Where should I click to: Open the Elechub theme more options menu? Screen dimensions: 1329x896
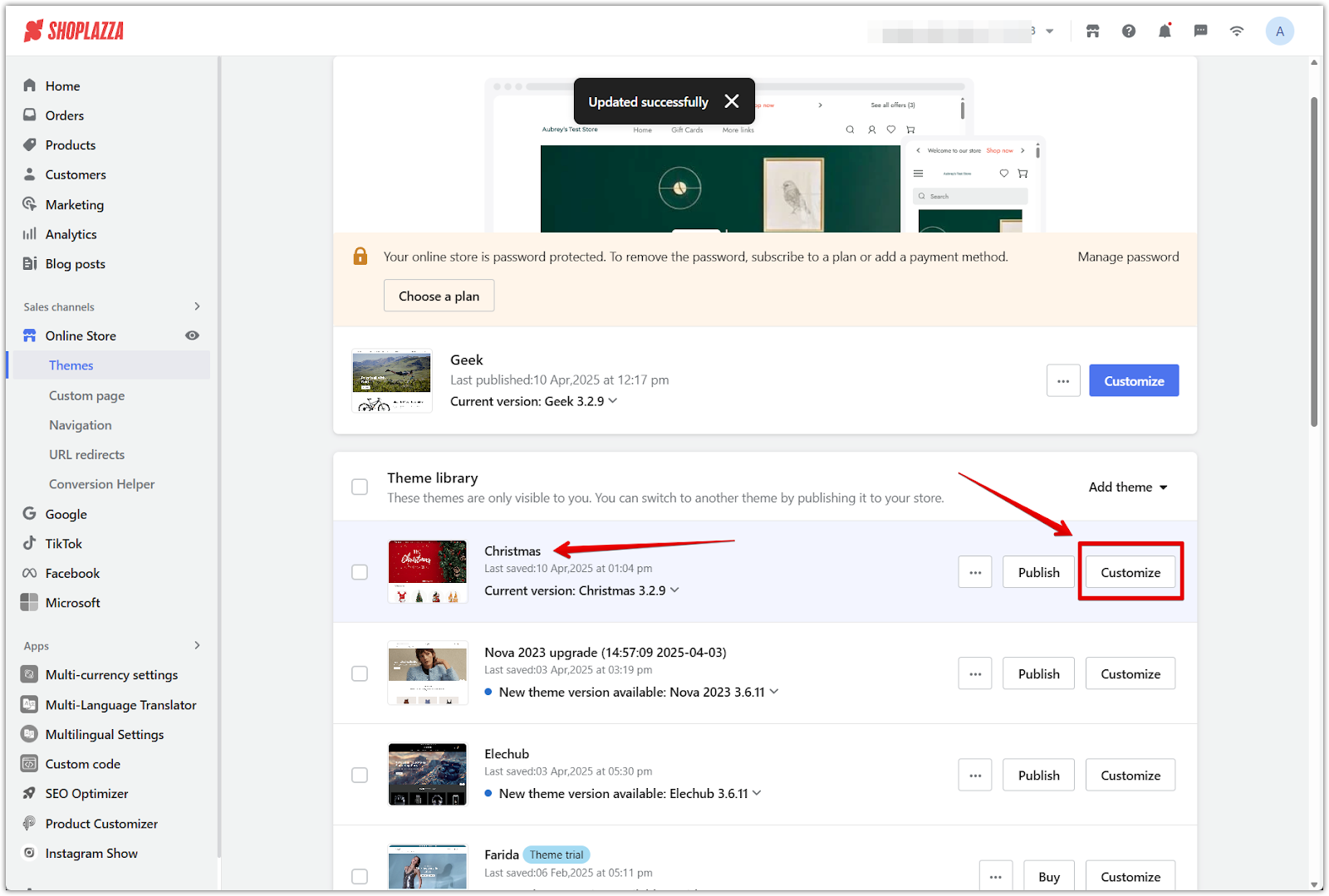pyautogui.click(x=975, y=775)
